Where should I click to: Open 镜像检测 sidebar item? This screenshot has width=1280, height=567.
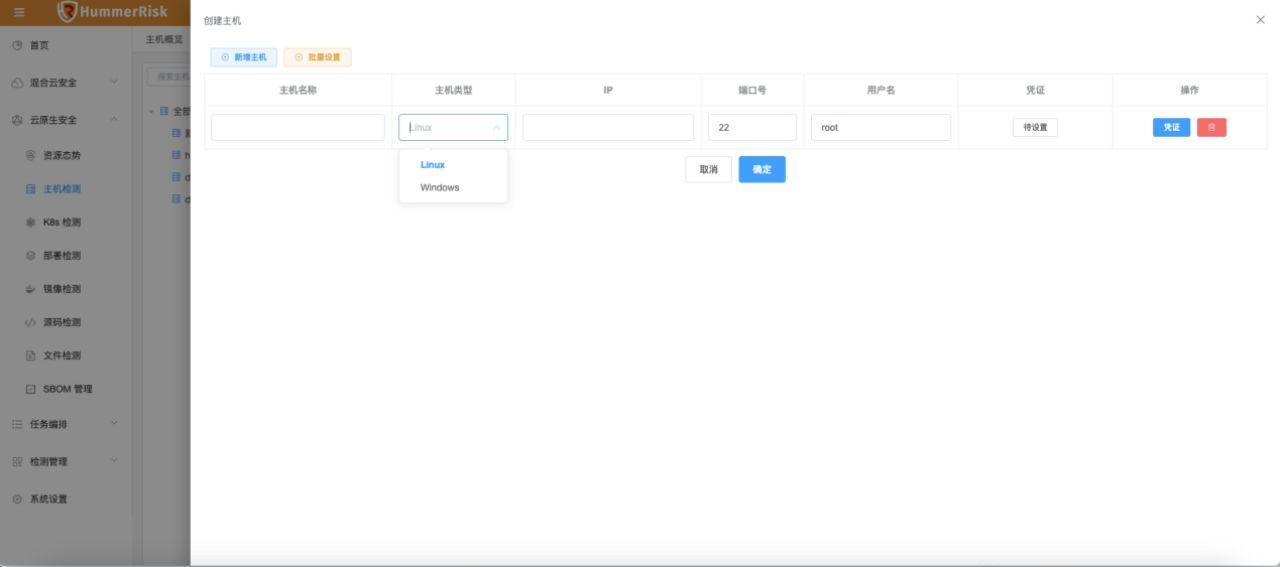(x=61, y=289)
